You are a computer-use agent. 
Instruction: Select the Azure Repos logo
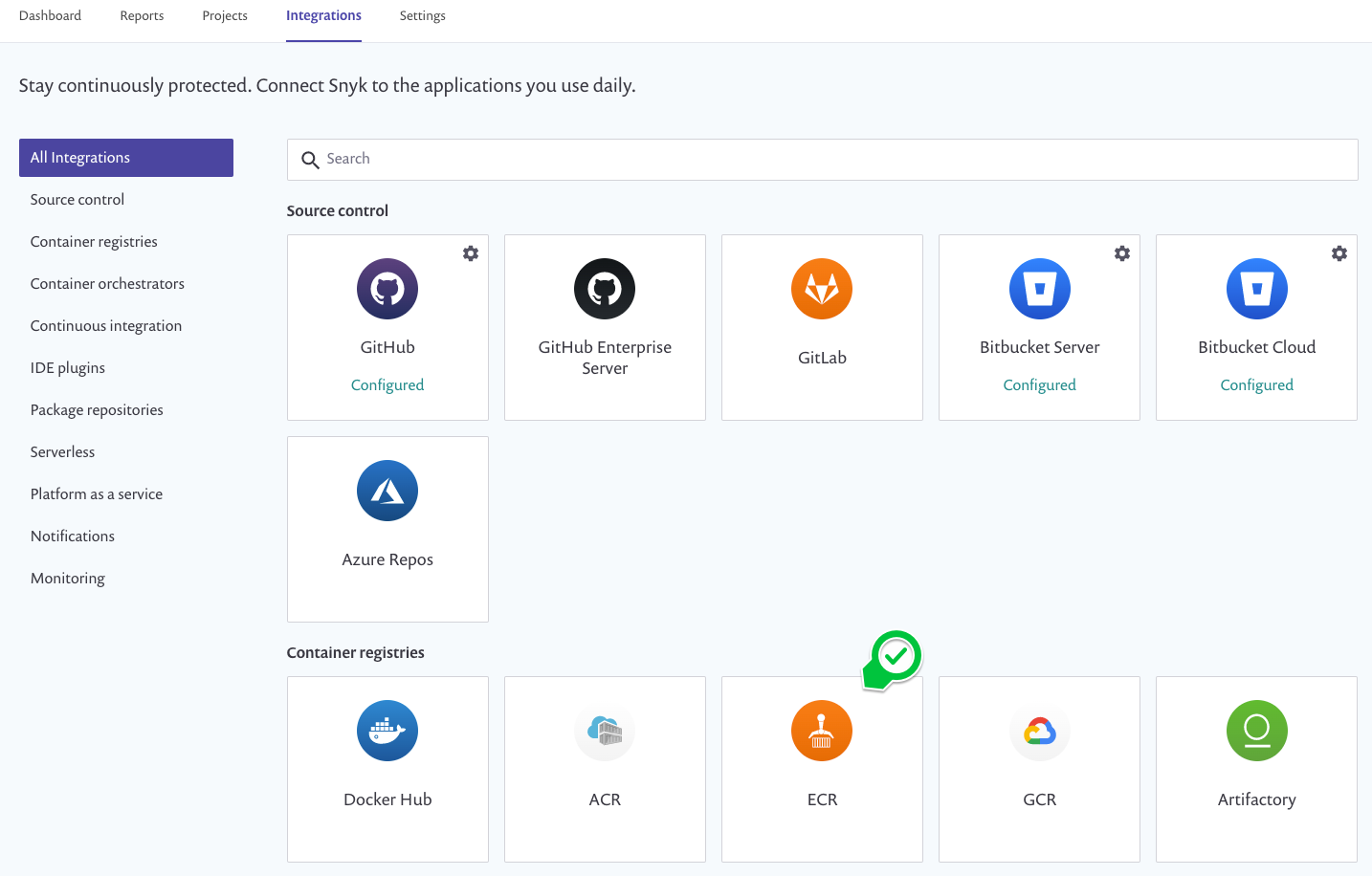coord(387,491)
